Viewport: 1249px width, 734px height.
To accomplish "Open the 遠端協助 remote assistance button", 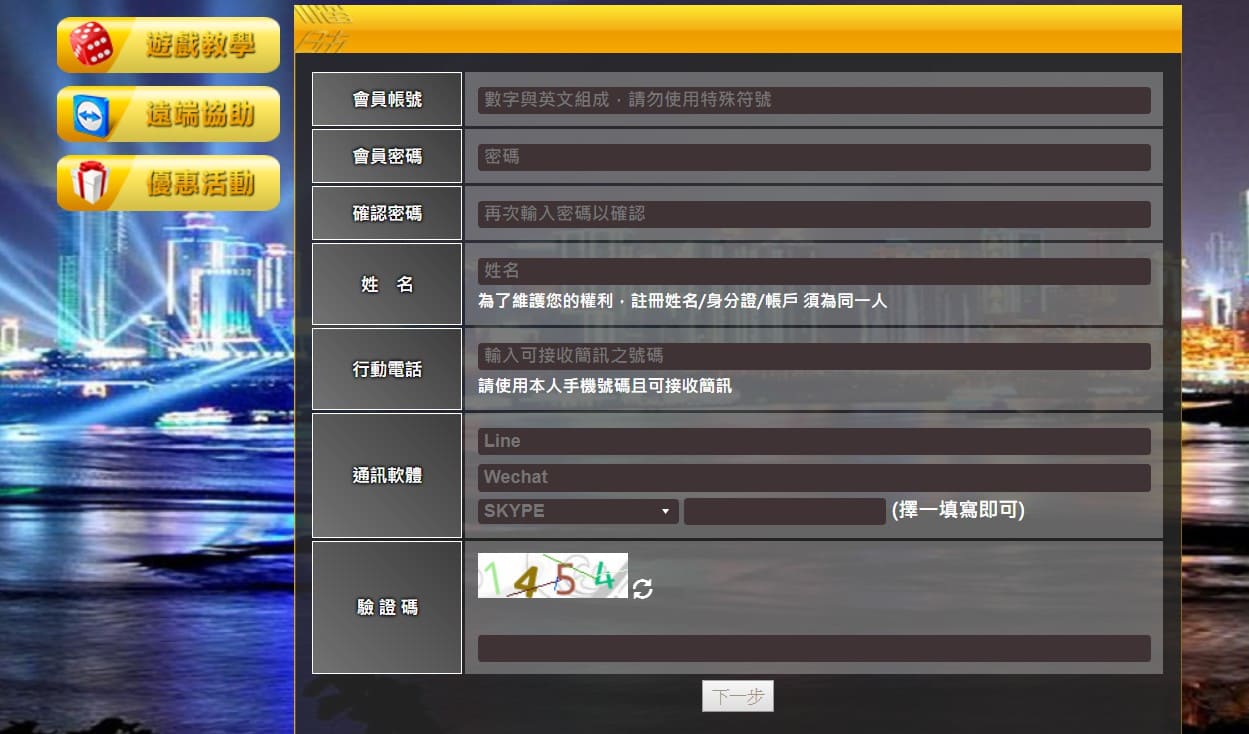I will coord(168,114).
